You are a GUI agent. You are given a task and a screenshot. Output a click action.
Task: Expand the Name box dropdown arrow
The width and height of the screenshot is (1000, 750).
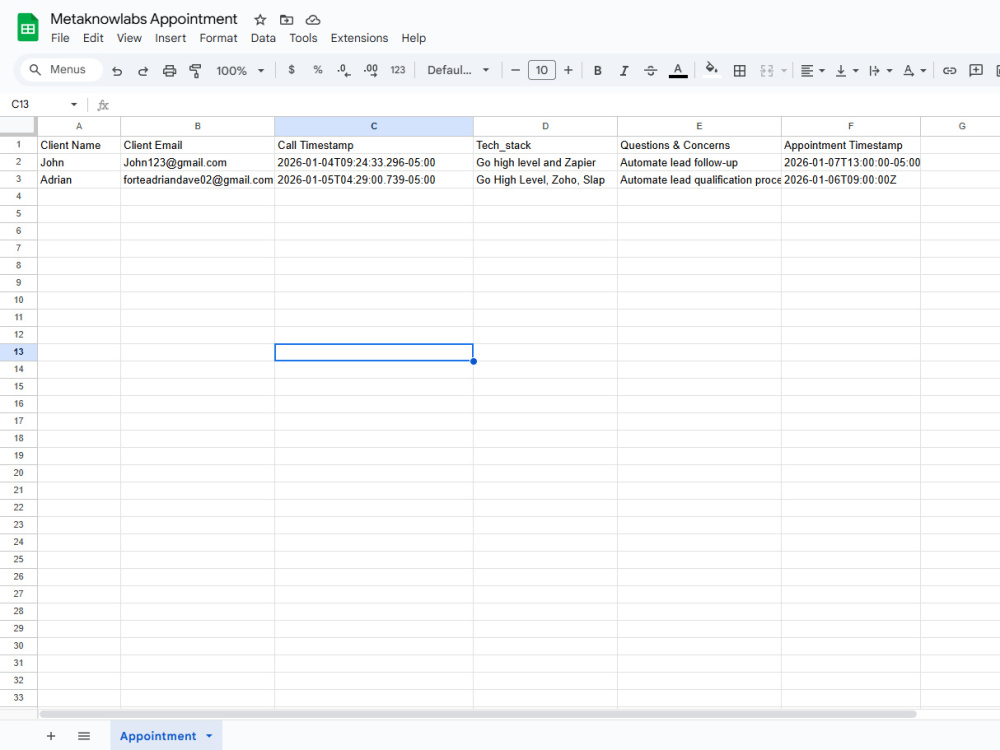[74, 104]
